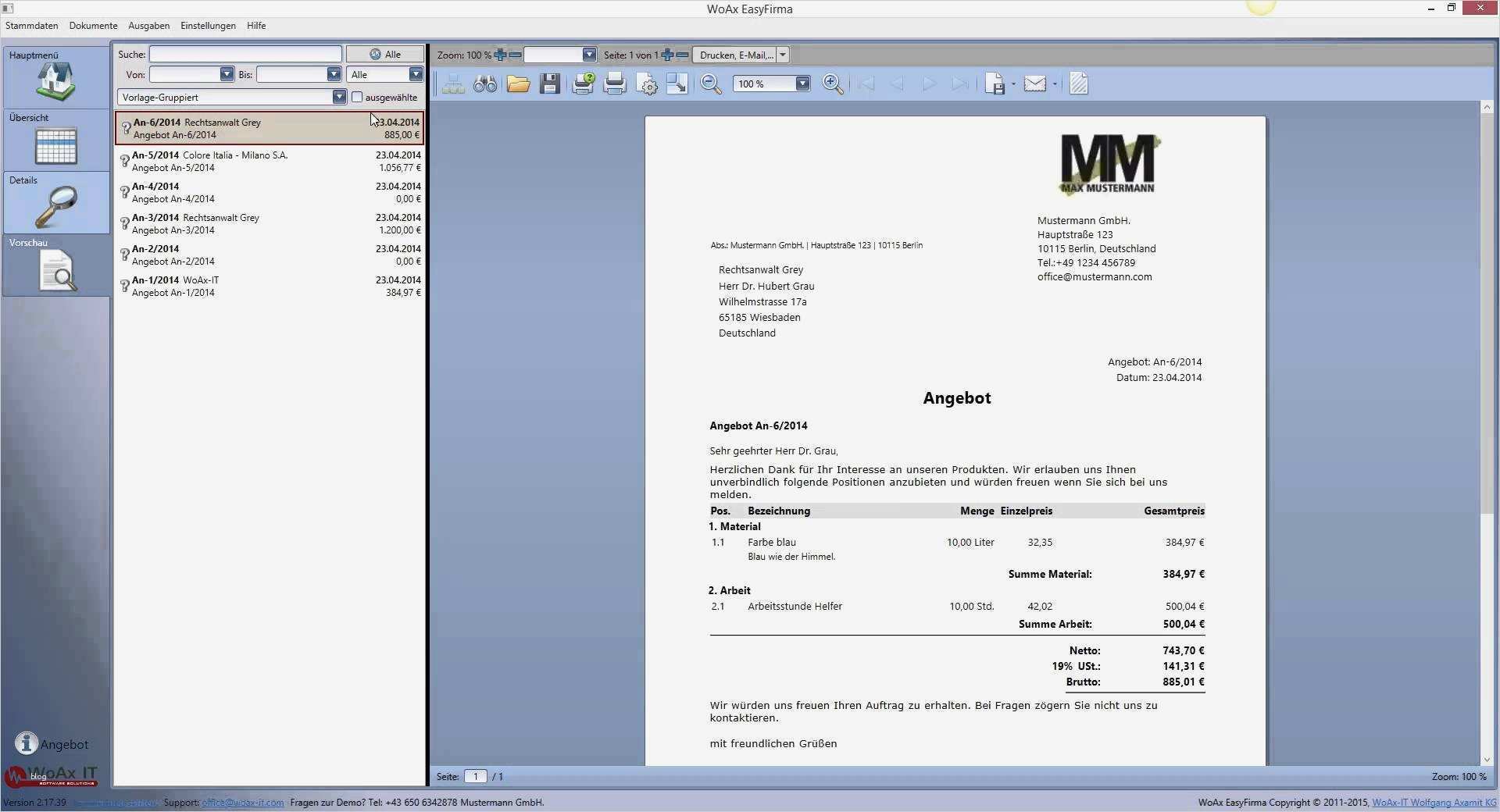
Task: Enable the ausgewählte checkbox
Action: point(357,97)
